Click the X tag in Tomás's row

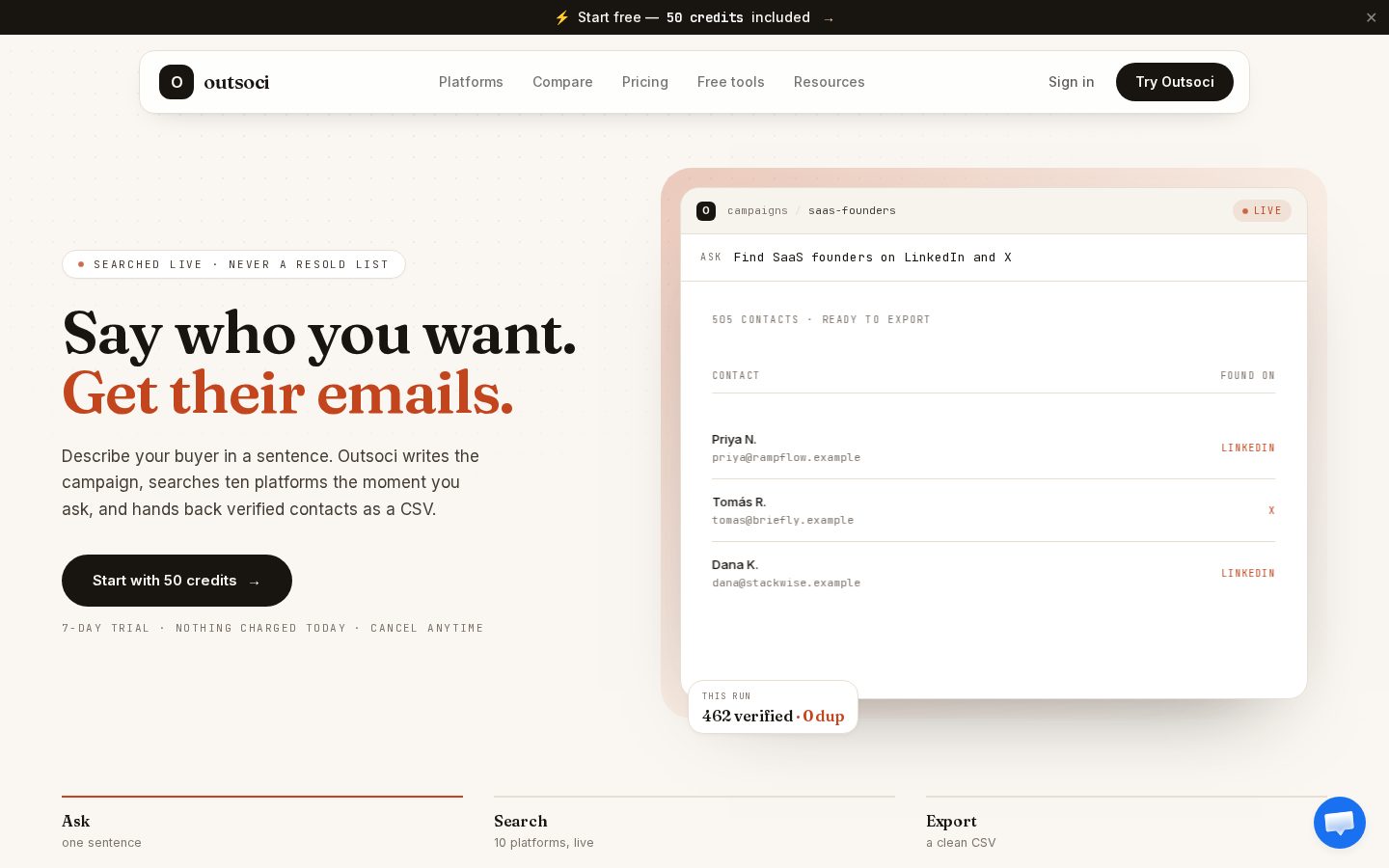(x=1271, y=511)
